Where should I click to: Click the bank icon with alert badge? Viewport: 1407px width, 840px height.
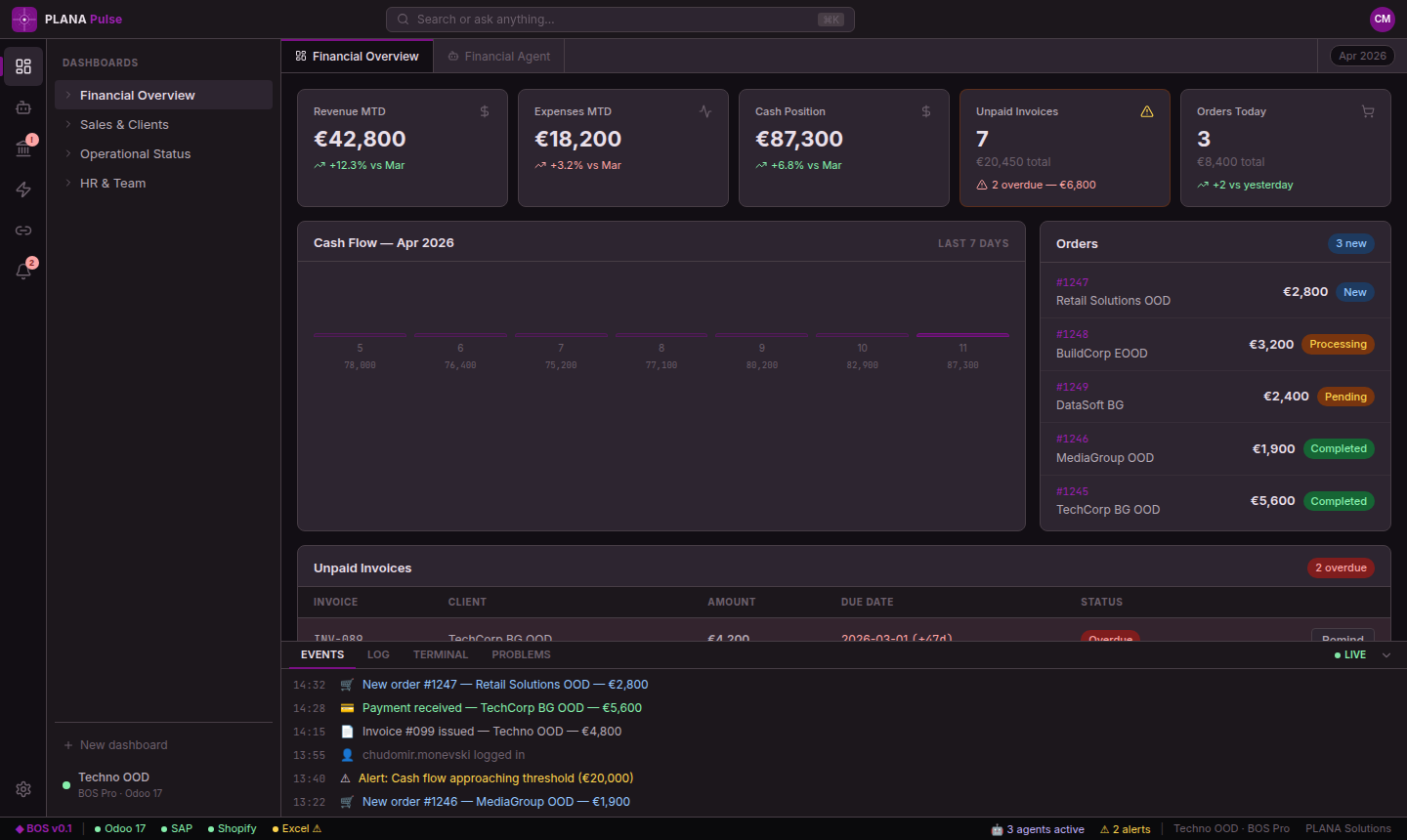pyautogui.click(x=23, y=148)
